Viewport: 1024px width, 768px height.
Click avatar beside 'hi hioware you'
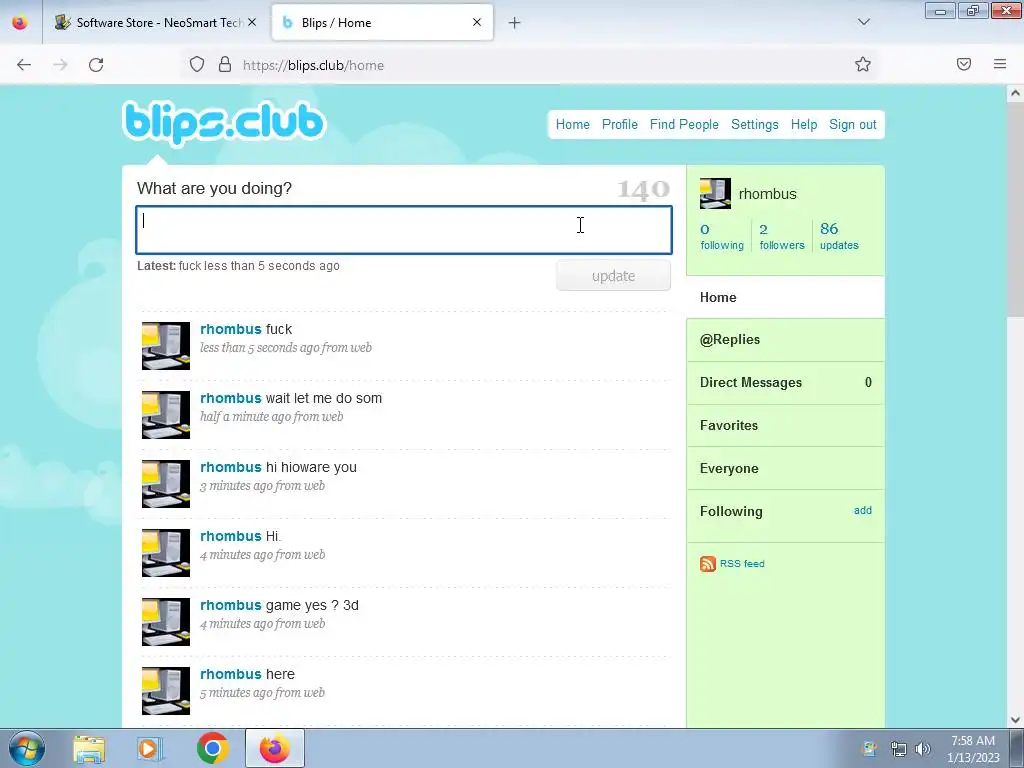coord(166,484)
